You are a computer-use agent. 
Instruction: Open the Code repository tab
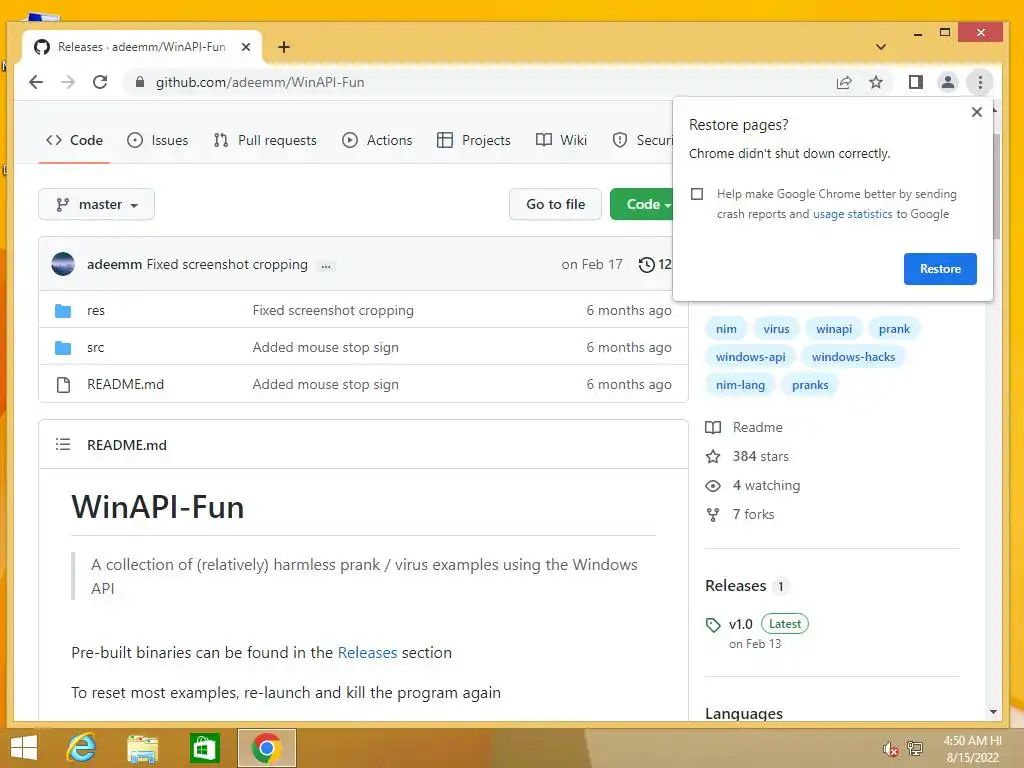coord(74,140)
